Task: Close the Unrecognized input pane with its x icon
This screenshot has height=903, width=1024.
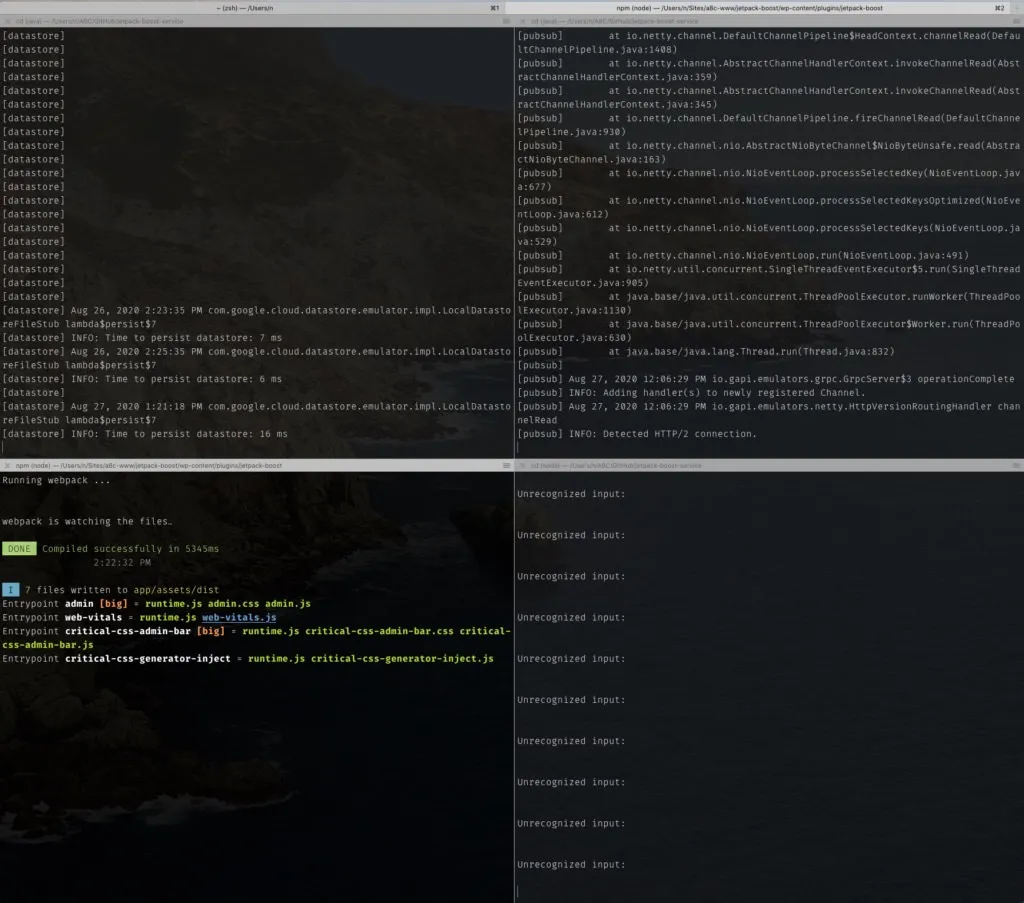Action: 522,466
